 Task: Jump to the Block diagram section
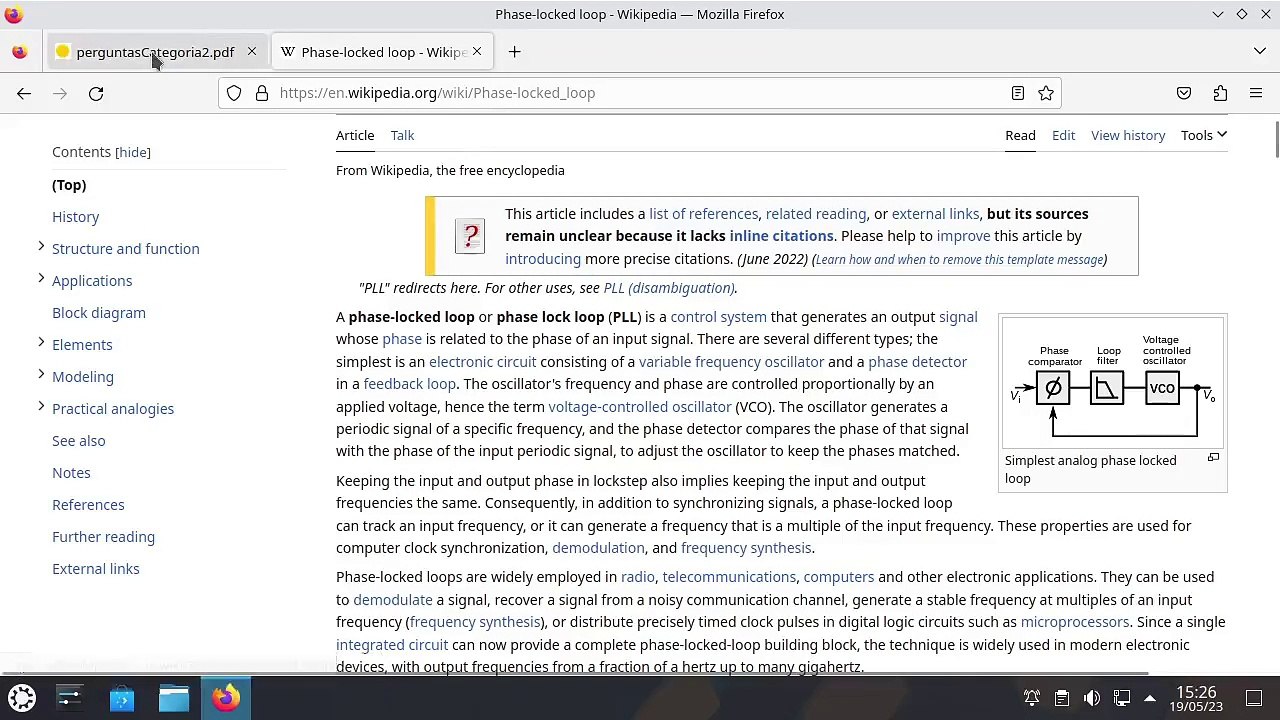99,313
